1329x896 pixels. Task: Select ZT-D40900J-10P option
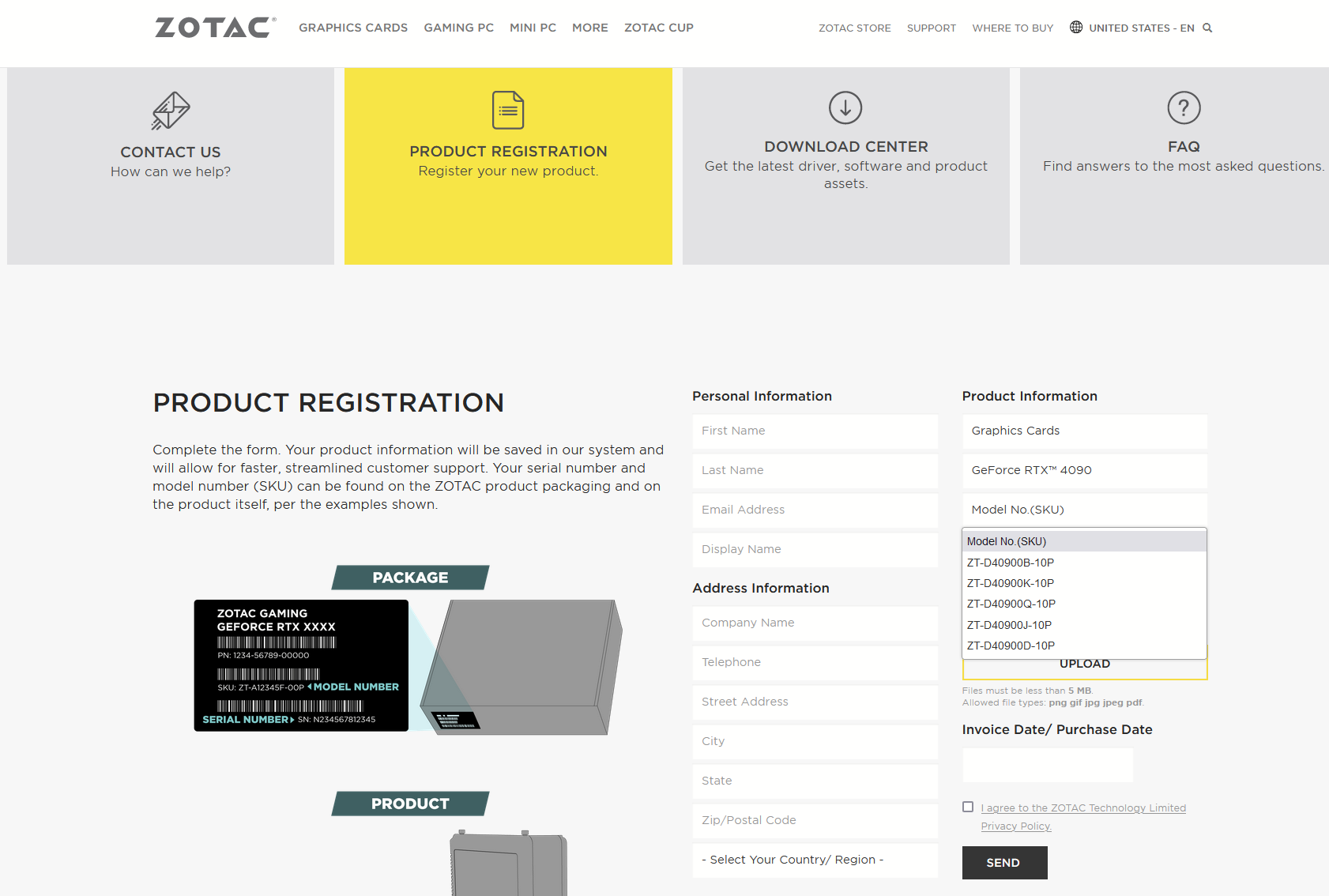(x=1084, y=625)
